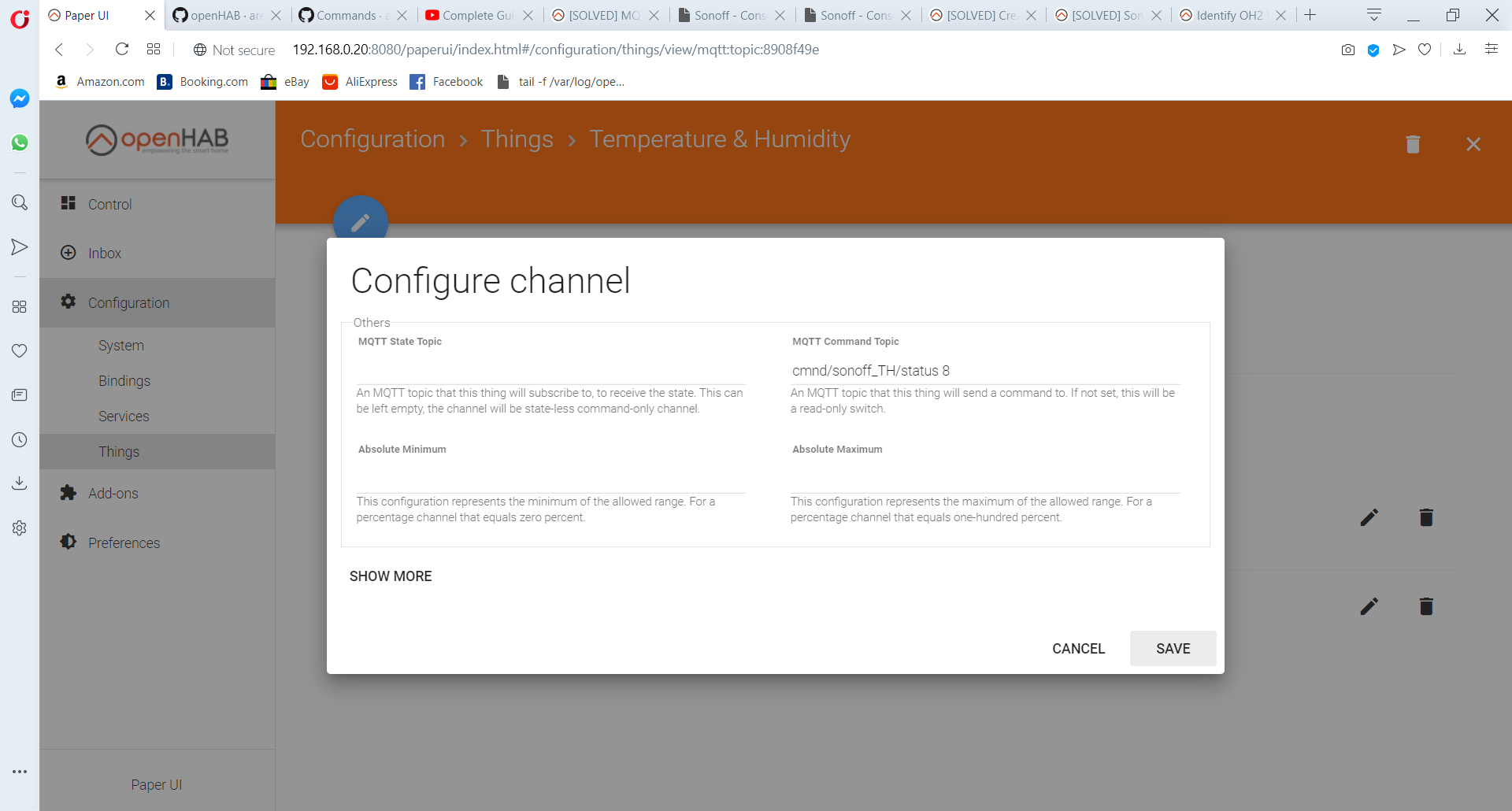Open the System configuration page

pyautogui.click(x=157, y=346)
